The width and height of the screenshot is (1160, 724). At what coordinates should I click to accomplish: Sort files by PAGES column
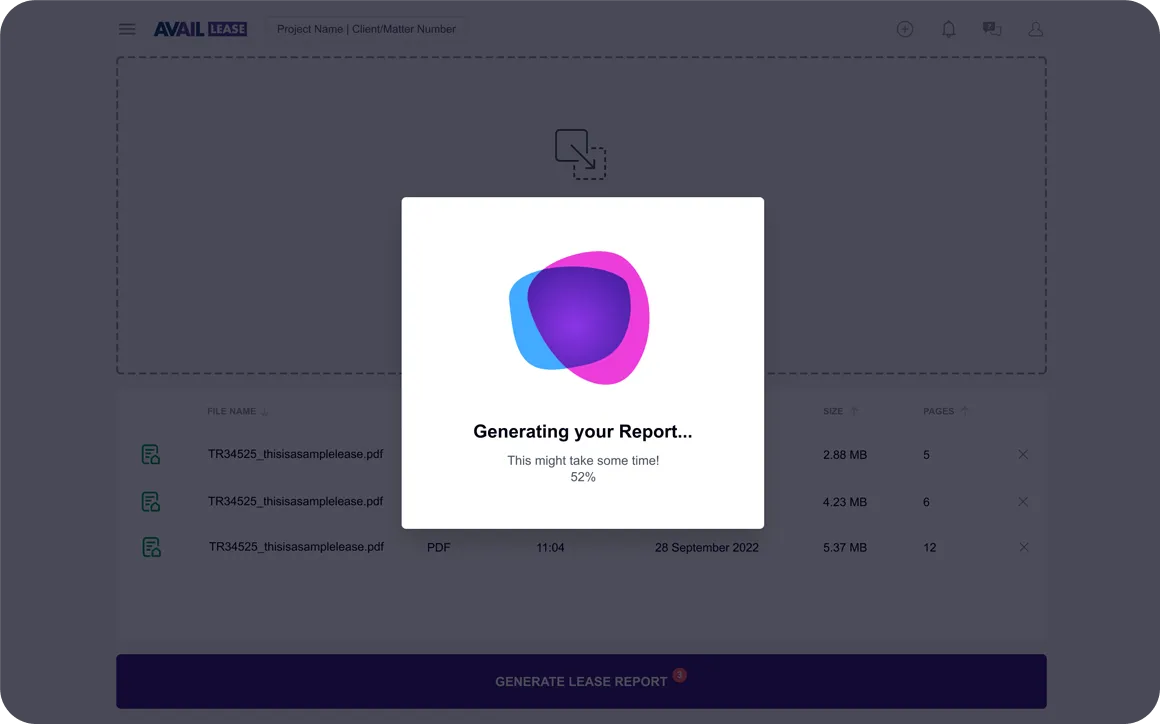point(941,411)
